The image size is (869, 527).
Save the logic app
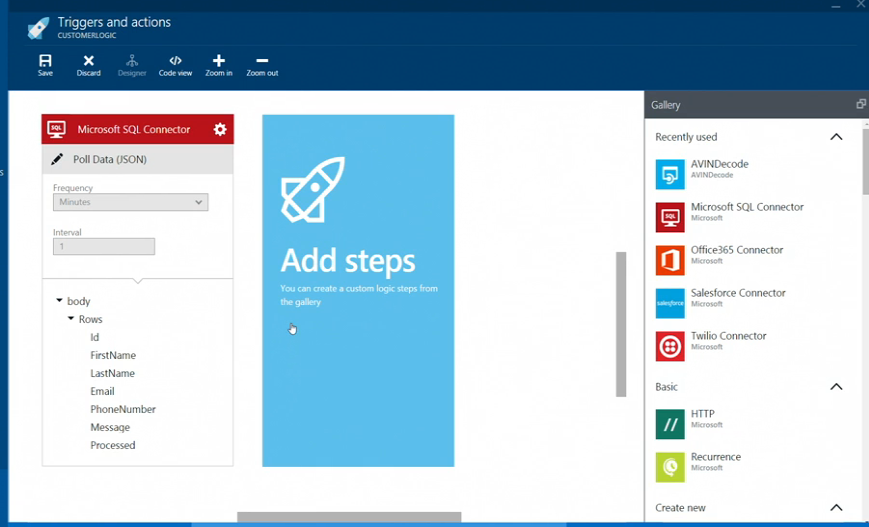click(45, 65)
